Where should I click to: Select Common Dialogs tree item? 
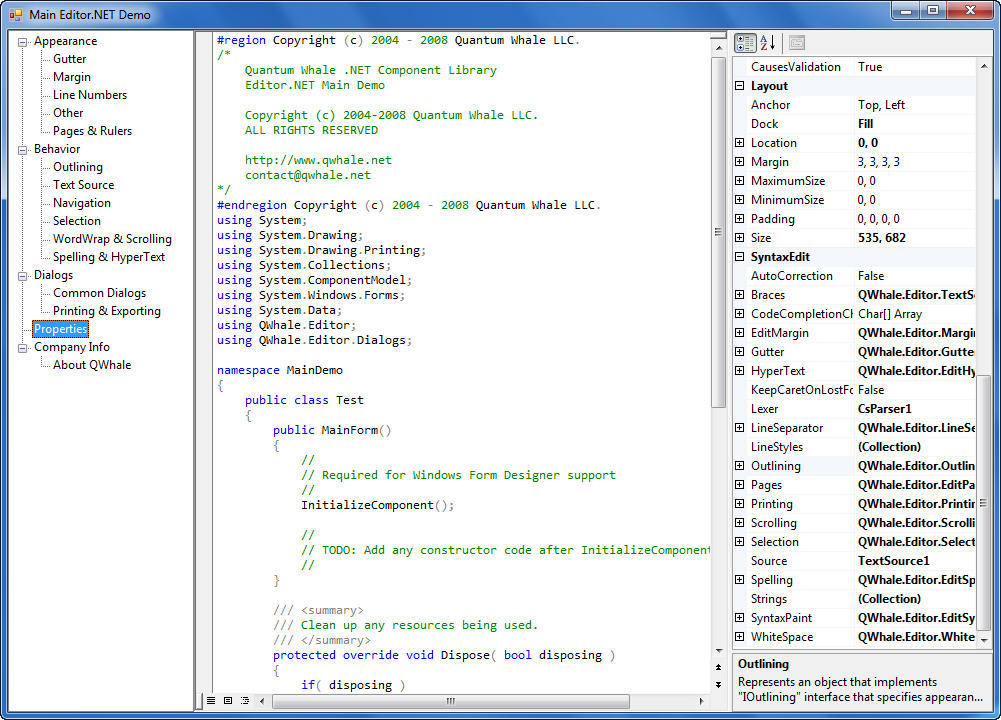[100, 293]
